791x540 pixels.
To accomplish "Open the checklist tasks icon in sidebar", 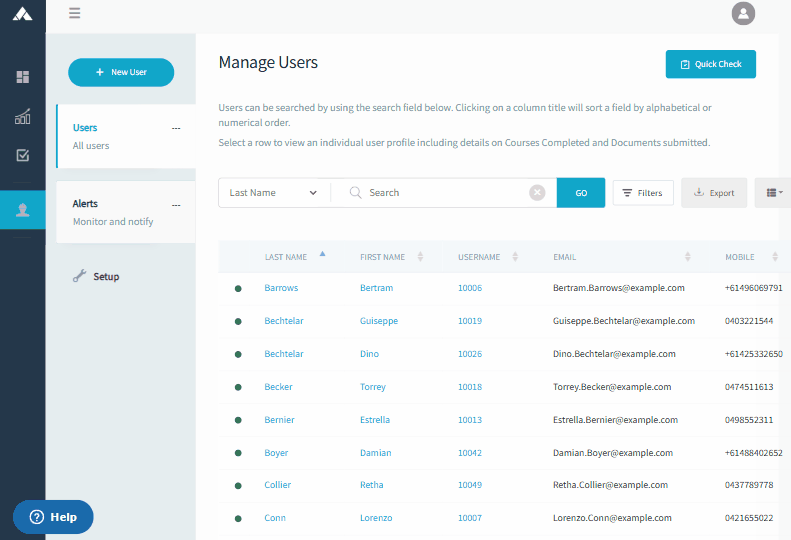I will coord(23,155).
